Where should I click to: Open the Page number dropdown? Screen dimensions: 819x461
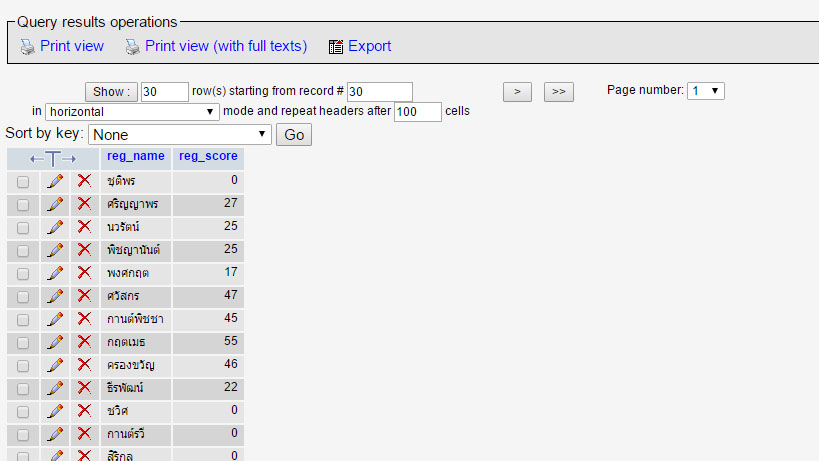(x=706, y=91)
